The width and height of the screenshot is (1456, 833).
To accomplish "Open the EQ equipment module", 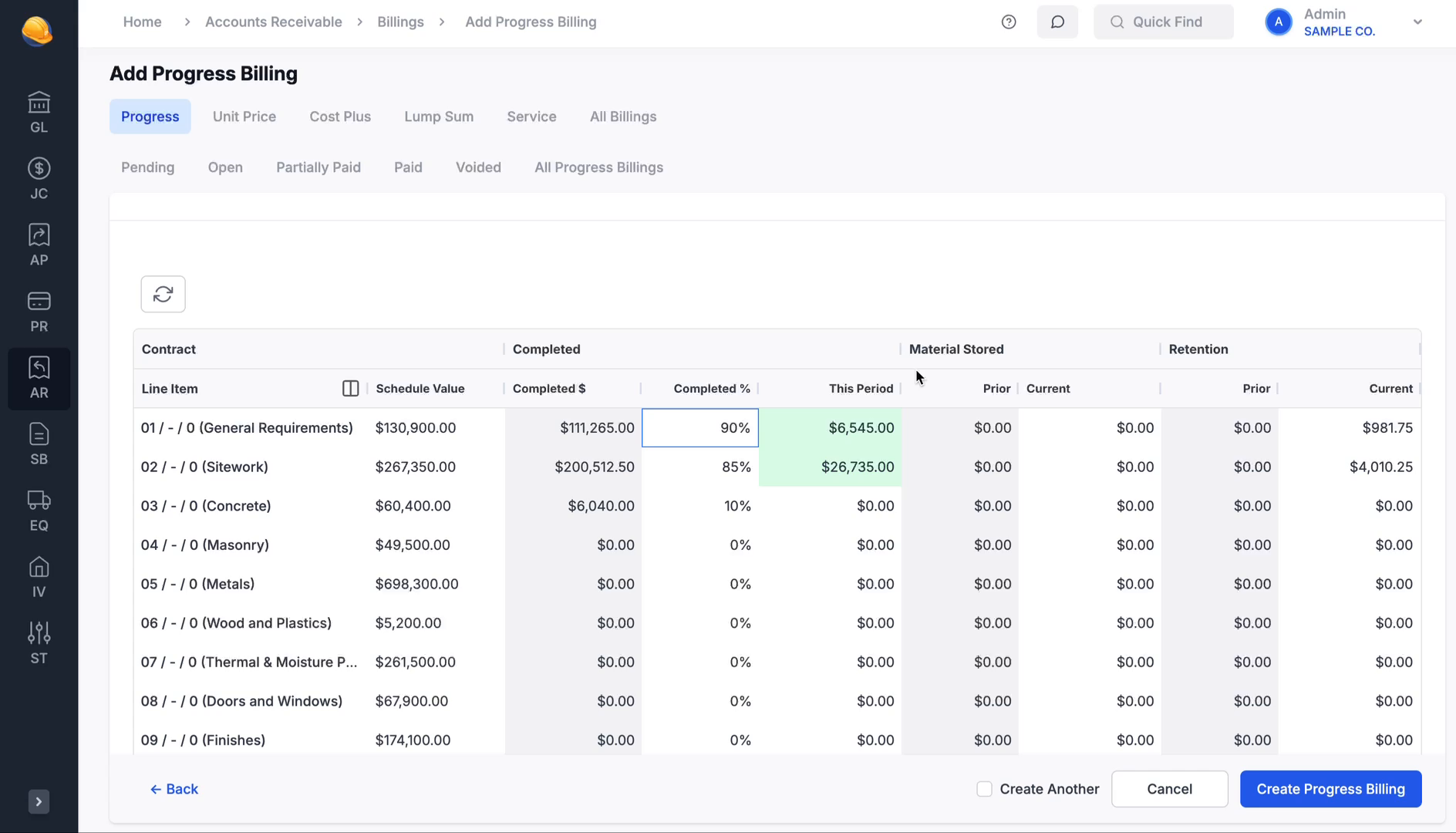I will tap(39, 510).
